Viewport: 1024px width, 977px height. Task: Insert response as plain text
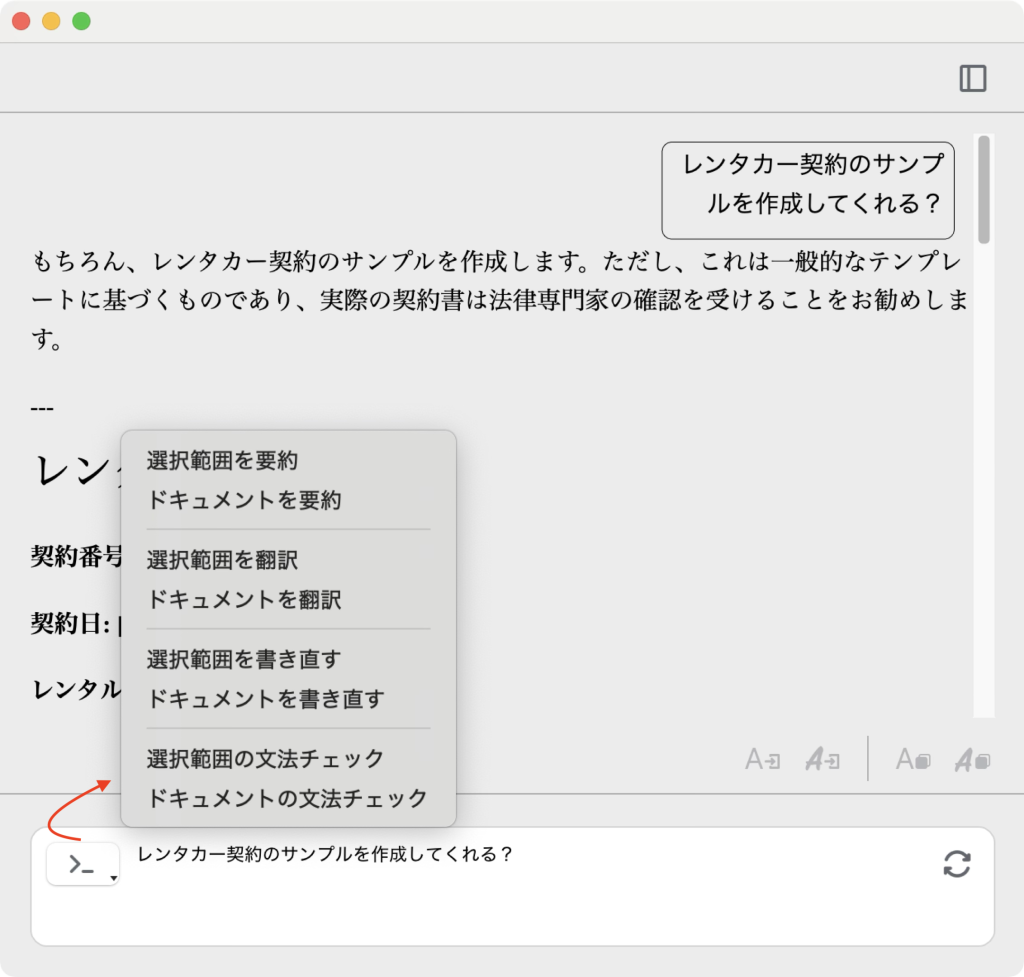pyautogui.click(x=763, y=760)
